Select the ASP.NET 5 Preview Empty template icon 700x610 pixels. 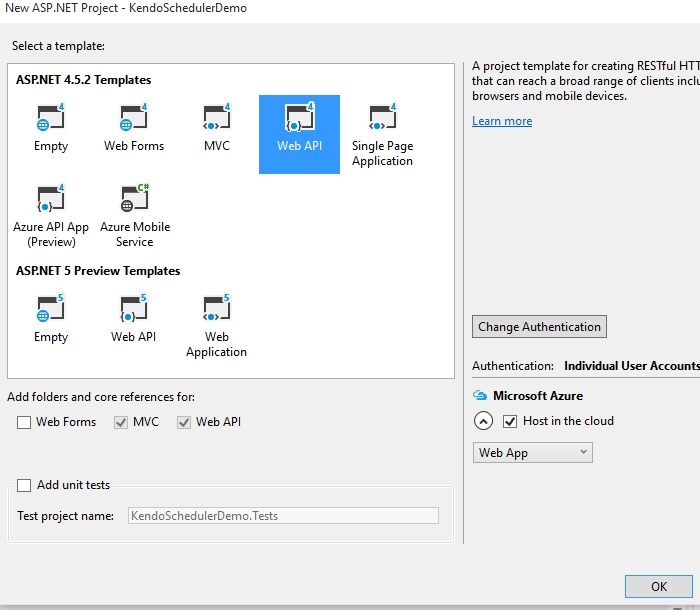point(50,308)
